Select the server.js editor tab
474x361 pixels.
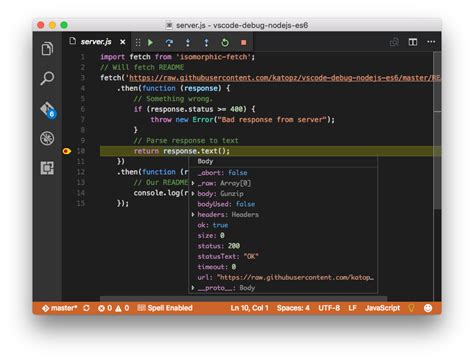[97, 42]
